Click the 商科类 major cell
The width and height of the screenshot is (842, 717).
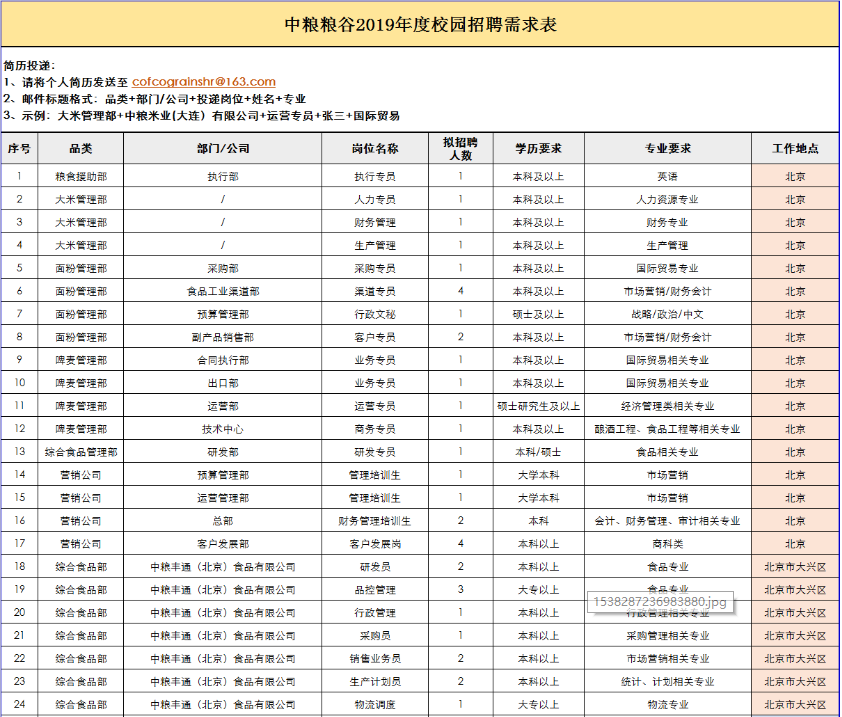pyautogui.click(x=667, y=544)
